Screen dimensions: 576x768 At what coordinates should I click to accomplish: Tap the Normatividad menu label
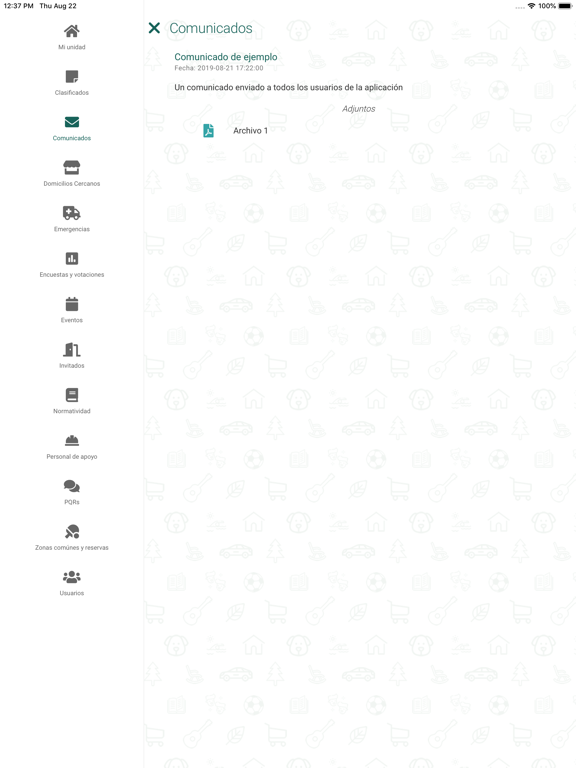[x=72, y=411]
